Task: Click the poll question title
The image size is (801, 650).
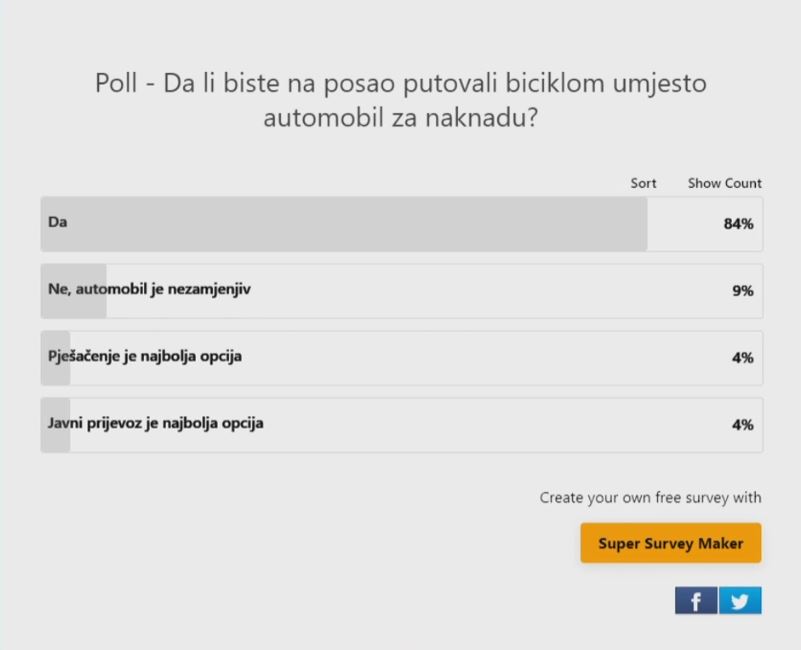Action: click(x=400, y=100)
